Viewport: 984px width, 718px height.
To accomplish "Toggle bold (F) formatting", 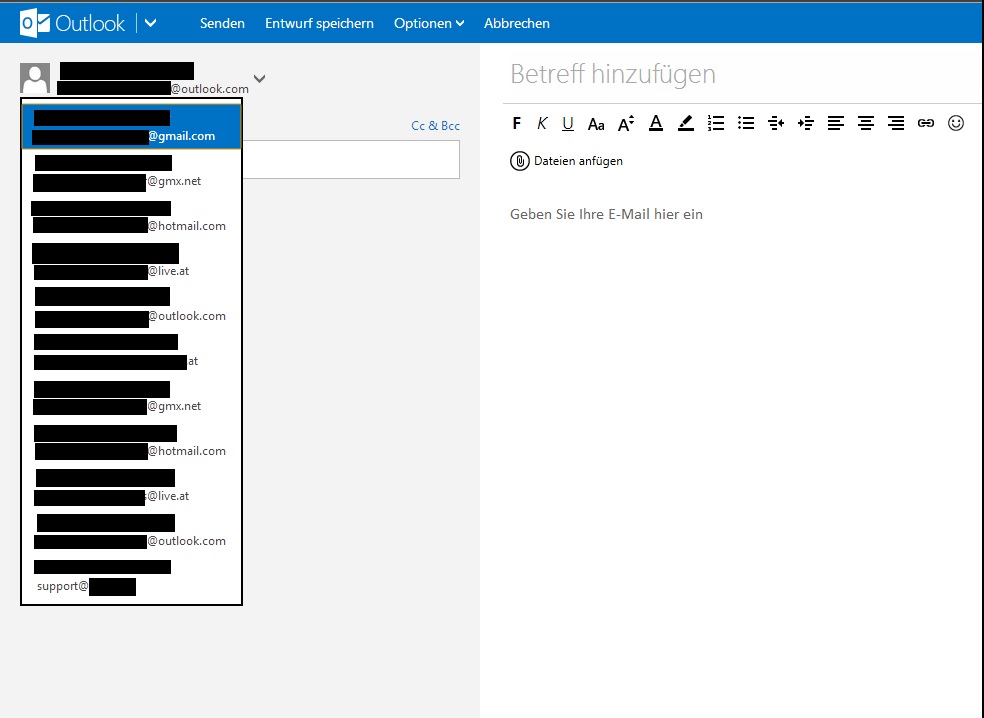I will (516, 123).
